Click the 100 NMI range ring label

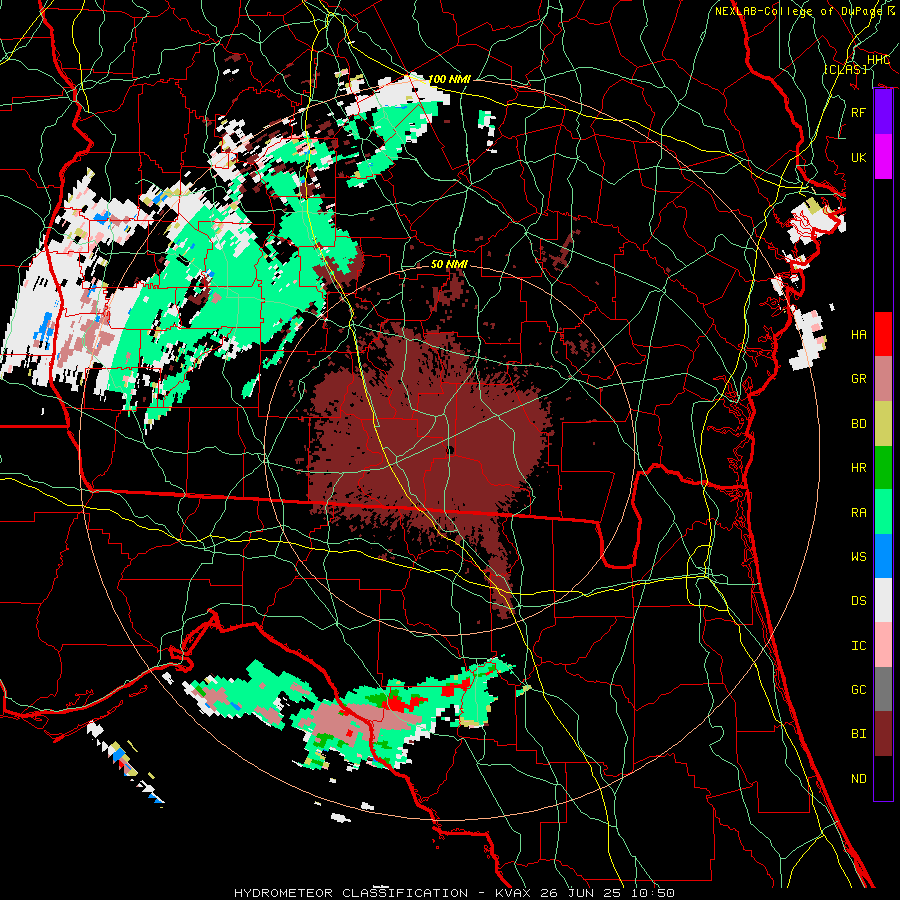449,79
